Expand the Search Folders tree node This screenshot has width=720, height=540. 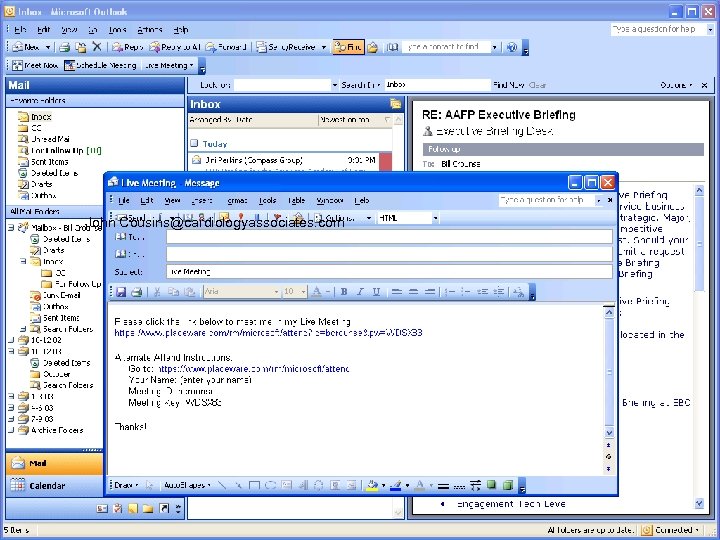23,329
